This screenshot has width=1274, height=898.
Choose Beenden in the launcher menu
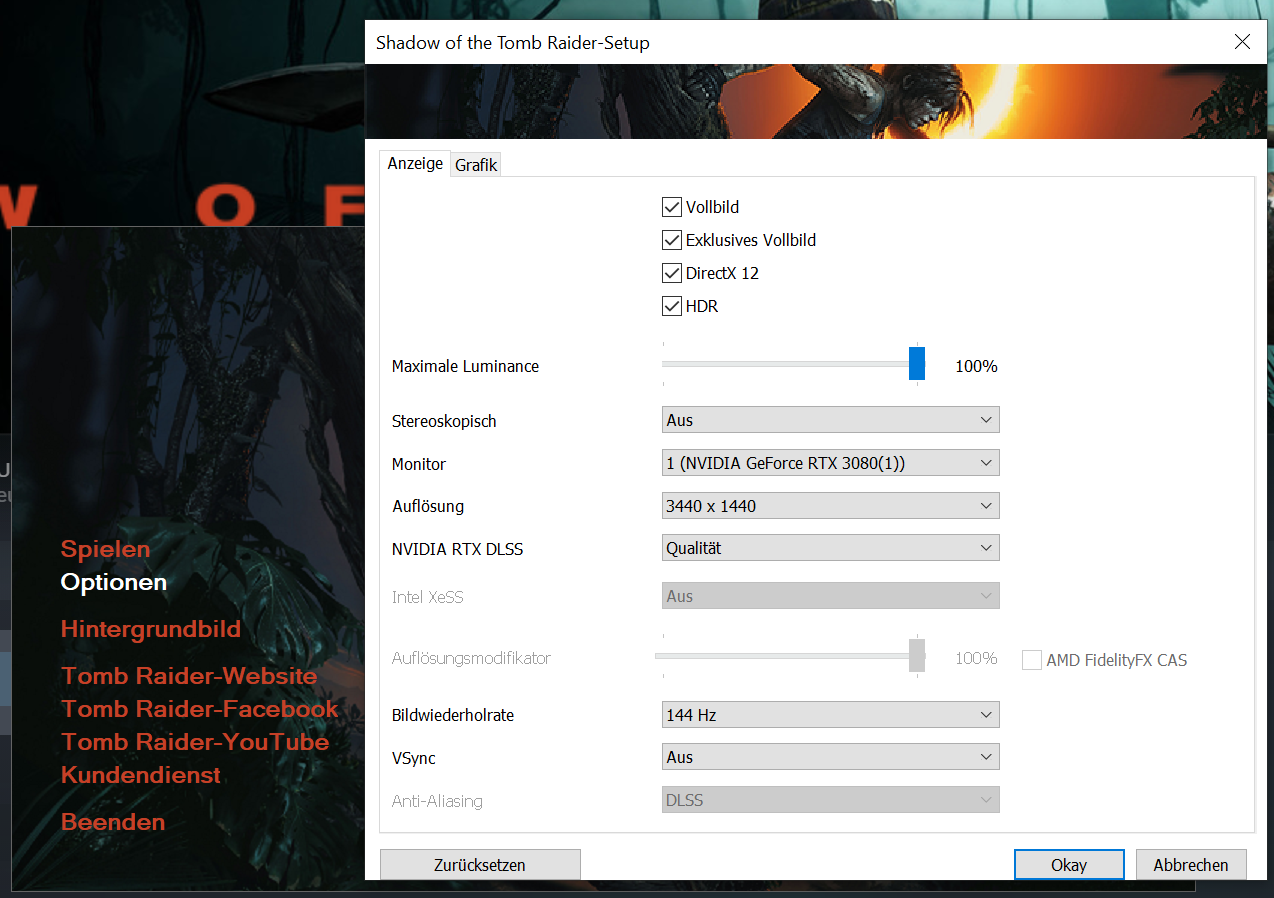[x=113, y=822]
